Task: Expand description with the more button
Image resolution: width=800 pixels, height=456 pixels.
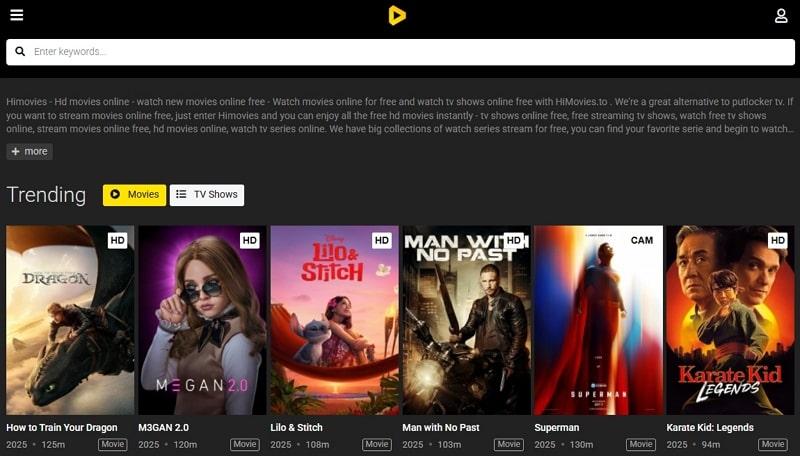Action: tap(30, 151)
